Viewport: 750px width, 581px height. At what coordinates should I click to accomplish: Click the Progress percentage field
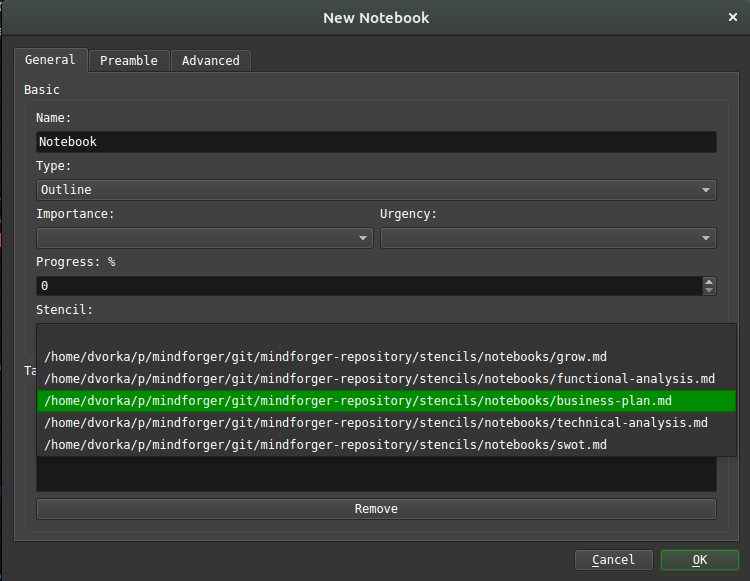pos(368,286)
